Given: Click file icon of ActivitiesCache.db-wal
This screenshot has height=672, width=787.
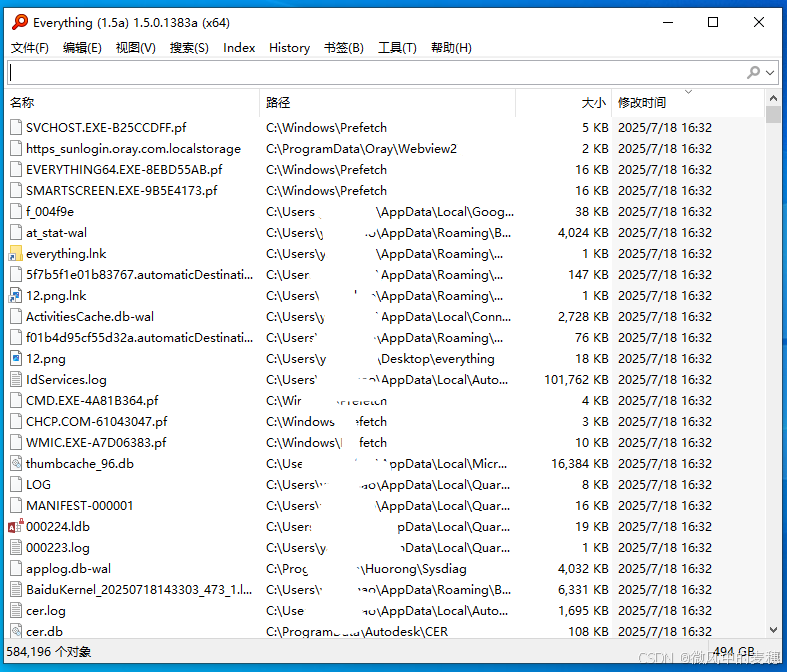Looking at the screenshot, I should click(x=16, y=317).
